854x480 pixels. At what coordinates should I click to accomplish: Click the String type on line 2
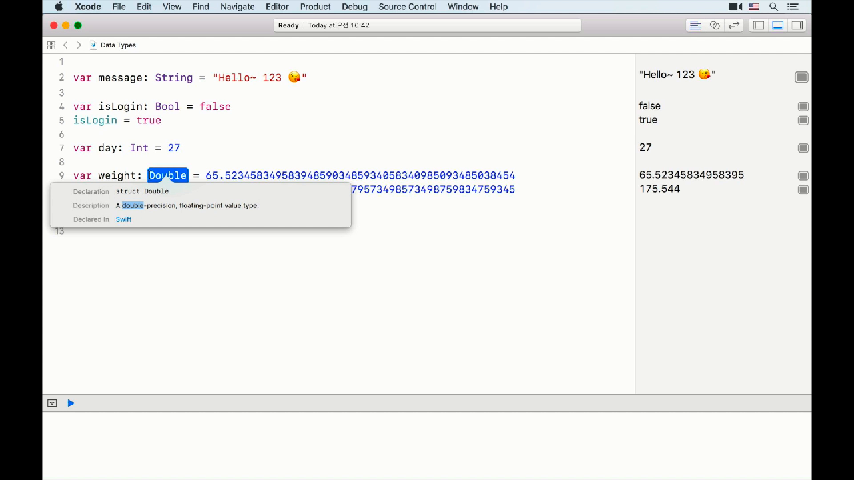(174, 77)
